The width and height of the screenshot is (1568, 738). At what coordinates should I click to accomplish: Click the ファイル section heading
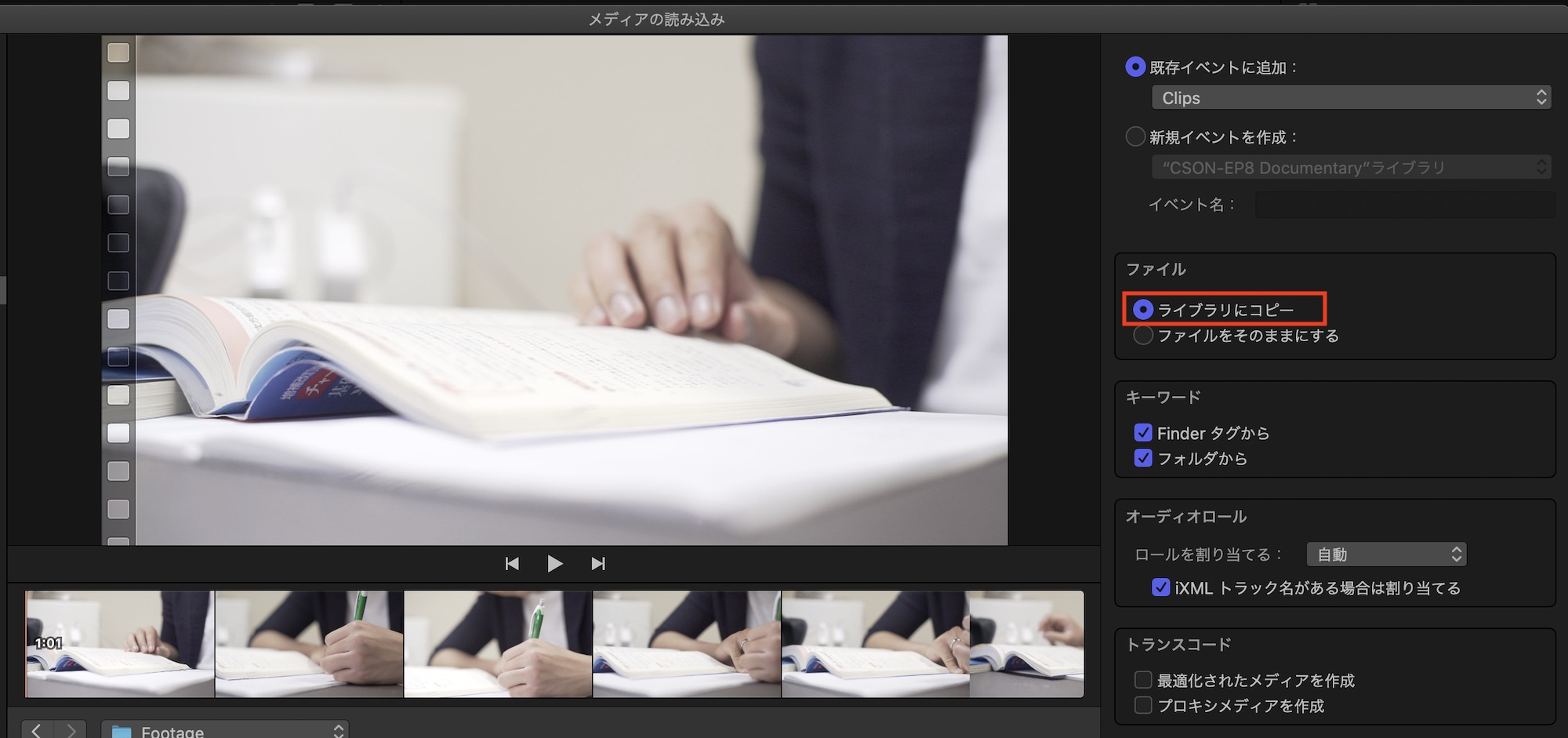[1156, 270]
